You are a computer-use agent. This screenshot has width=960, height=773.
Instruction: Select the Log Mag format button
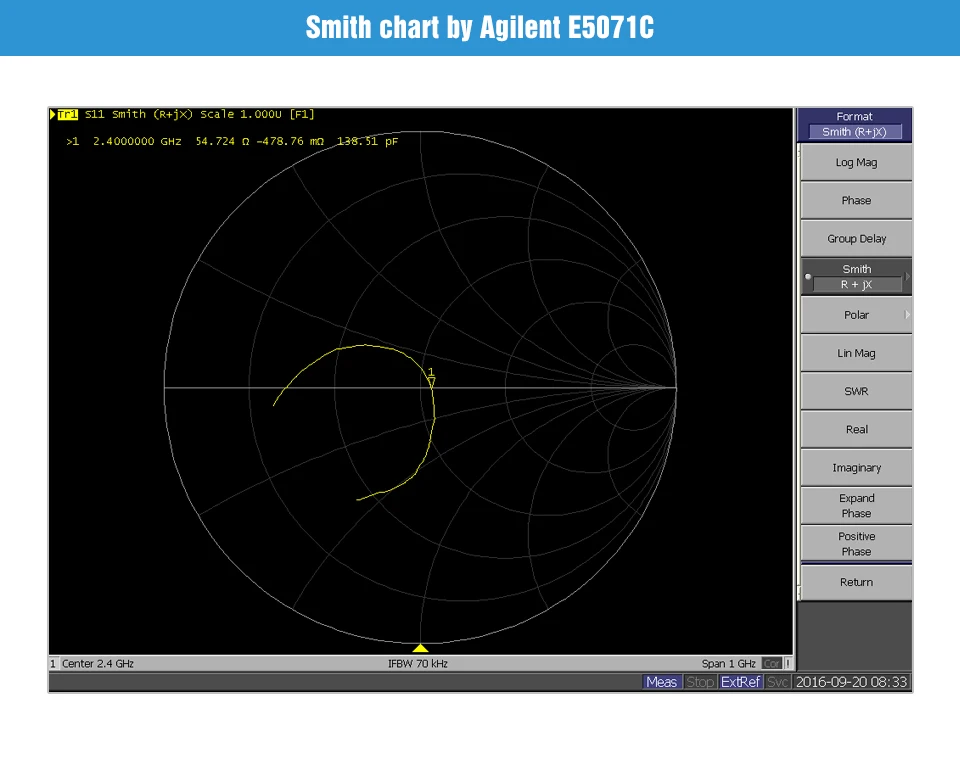[856, 163]
